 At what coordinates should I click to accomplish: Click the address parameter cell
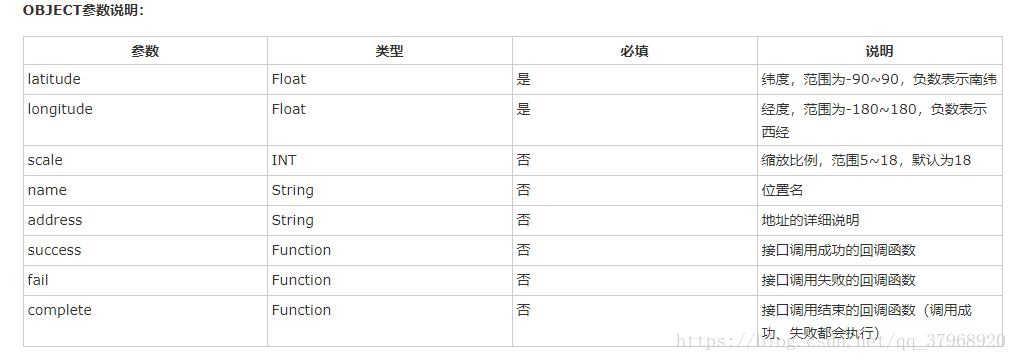pyautogui.click(x=145, y=220)
